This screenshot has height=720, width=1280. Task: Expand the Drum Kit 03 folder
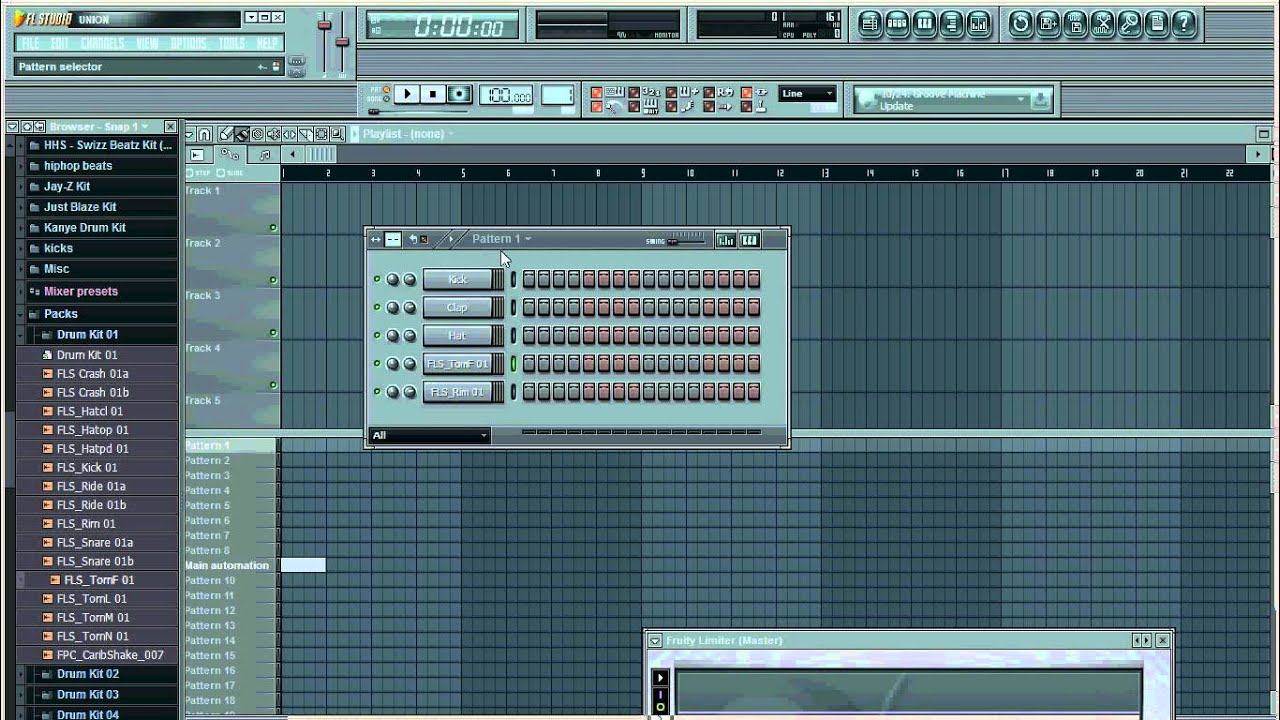(87, 695)
